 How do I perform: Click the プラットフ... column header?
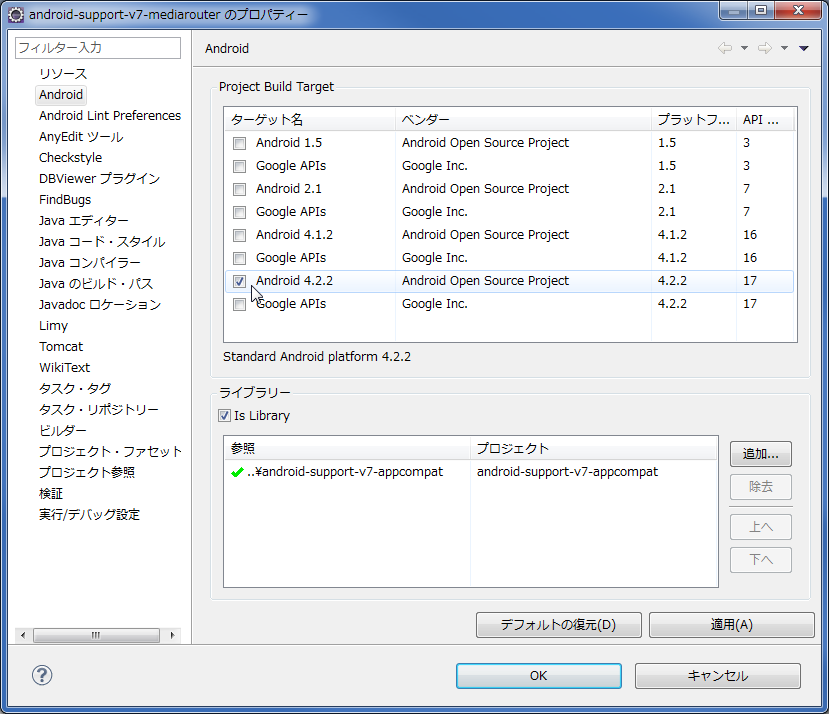click(x=694, y=120)
